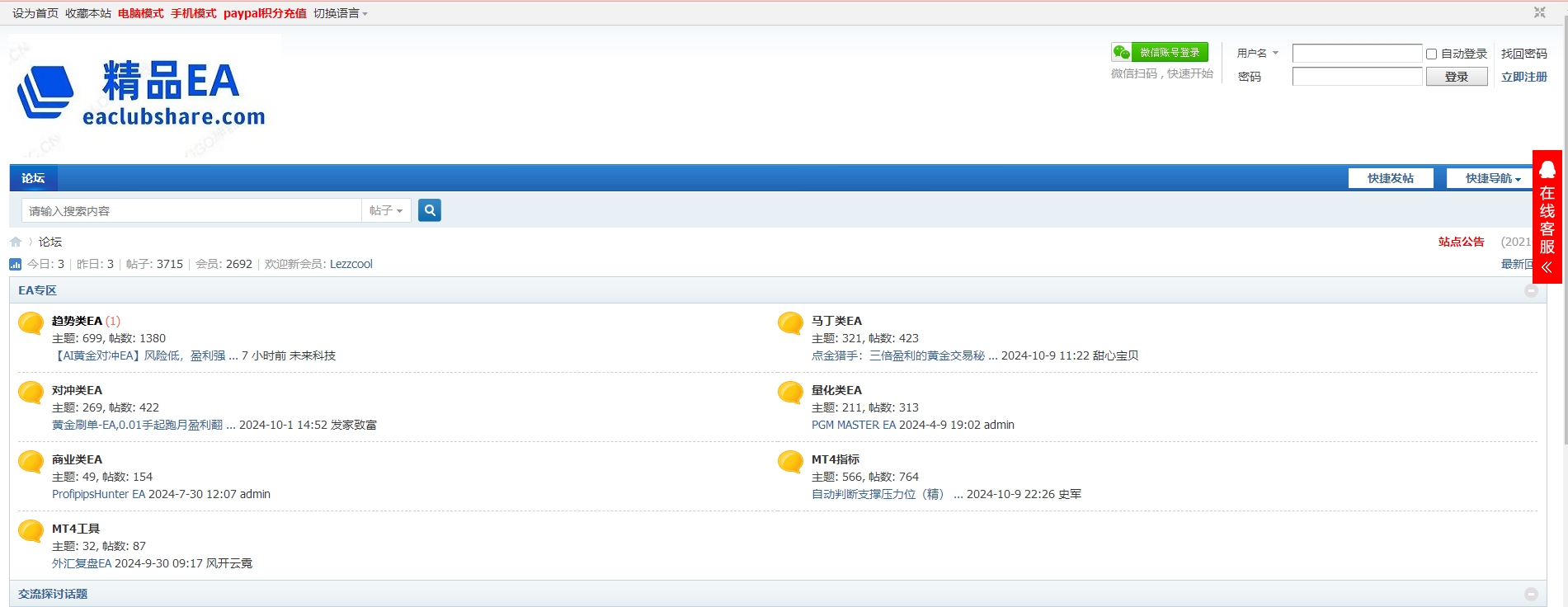Click the 快捷发帖 quick post button
The width and height of the screenshot is (1568, 607).
tap(1391, 178)
